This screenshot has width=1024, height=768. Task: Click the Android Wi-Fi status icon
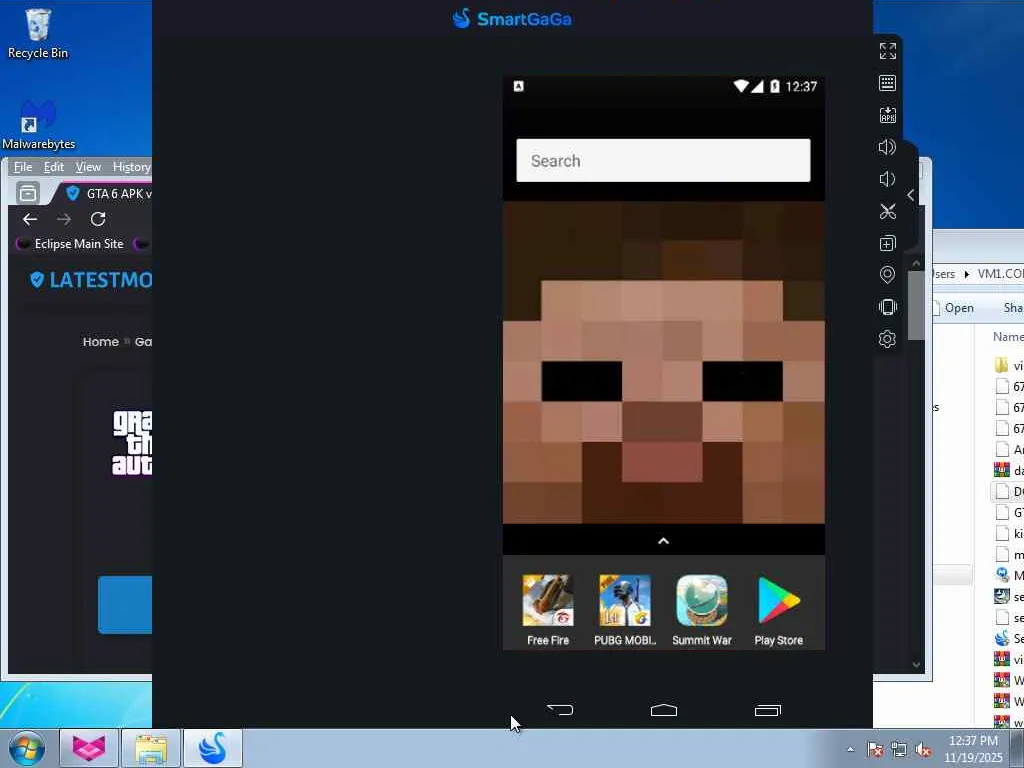[x=741, y=86]
